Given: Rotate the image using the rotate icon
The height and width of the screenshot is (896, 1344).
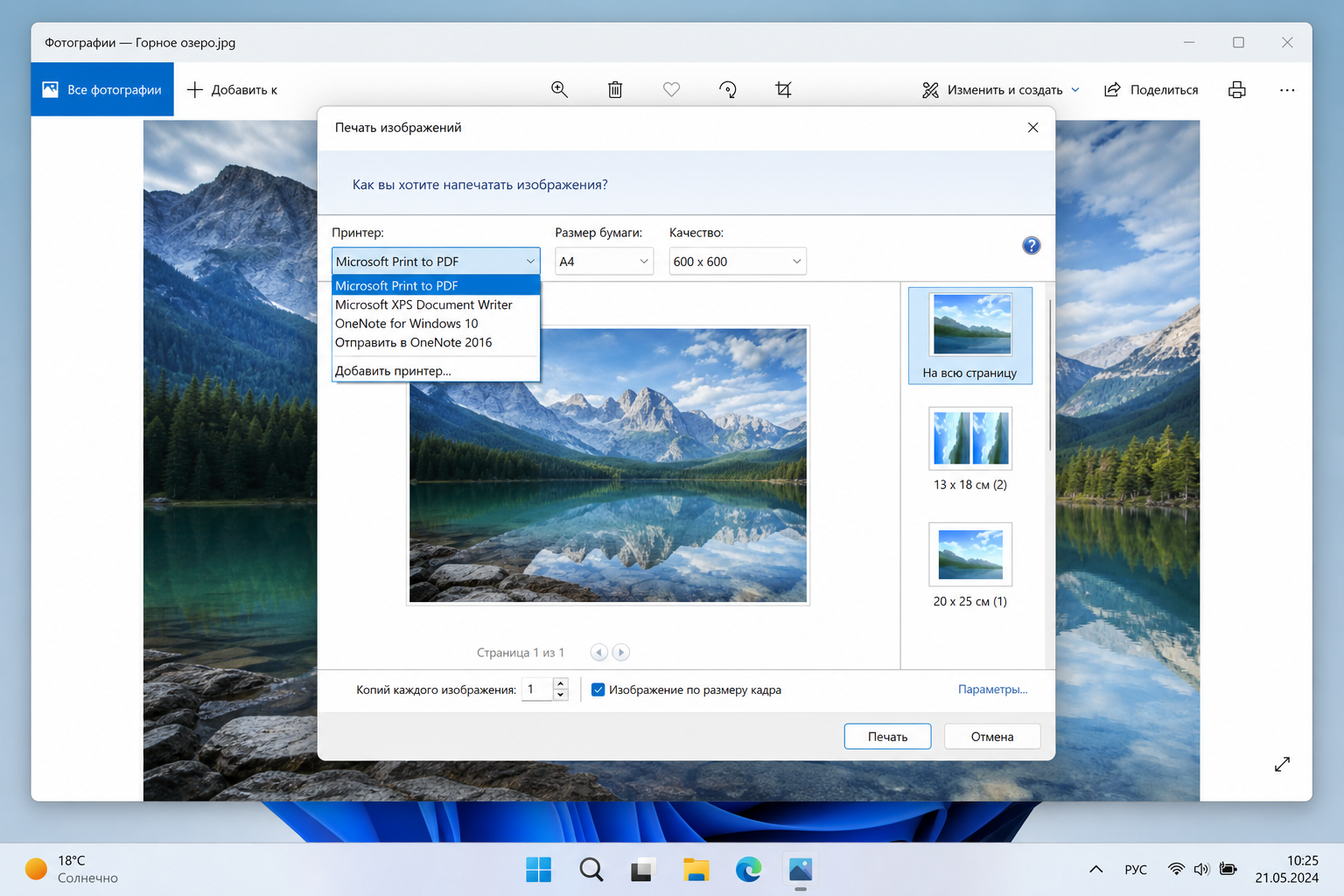Looking at the screenshot, I should pyautogui.click(x=728, y=89).
